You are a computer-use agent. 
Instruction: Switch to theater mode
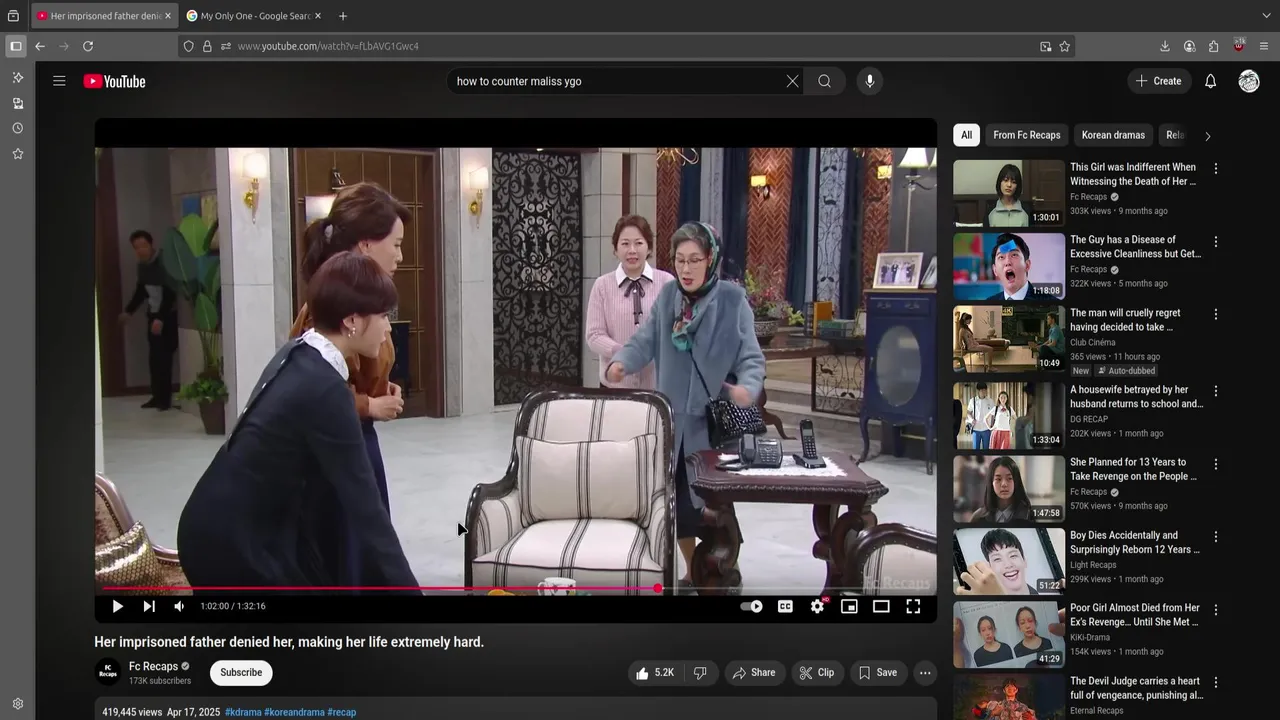[881, 606]
